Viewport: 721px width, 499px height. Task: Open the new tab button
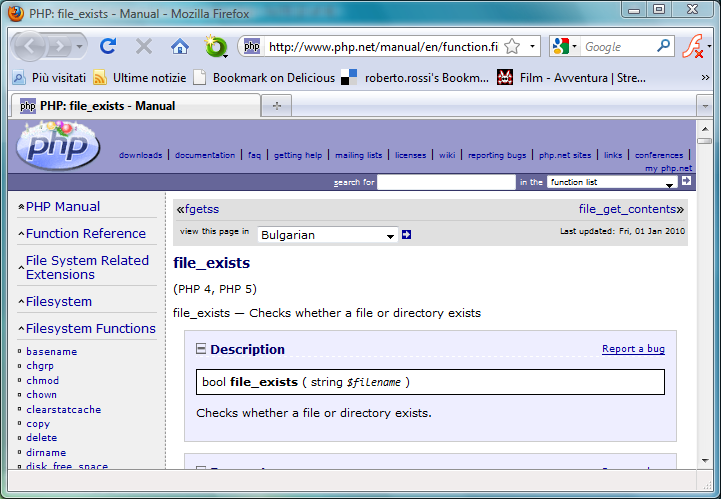pyautogui.click(x=276, y=105)
